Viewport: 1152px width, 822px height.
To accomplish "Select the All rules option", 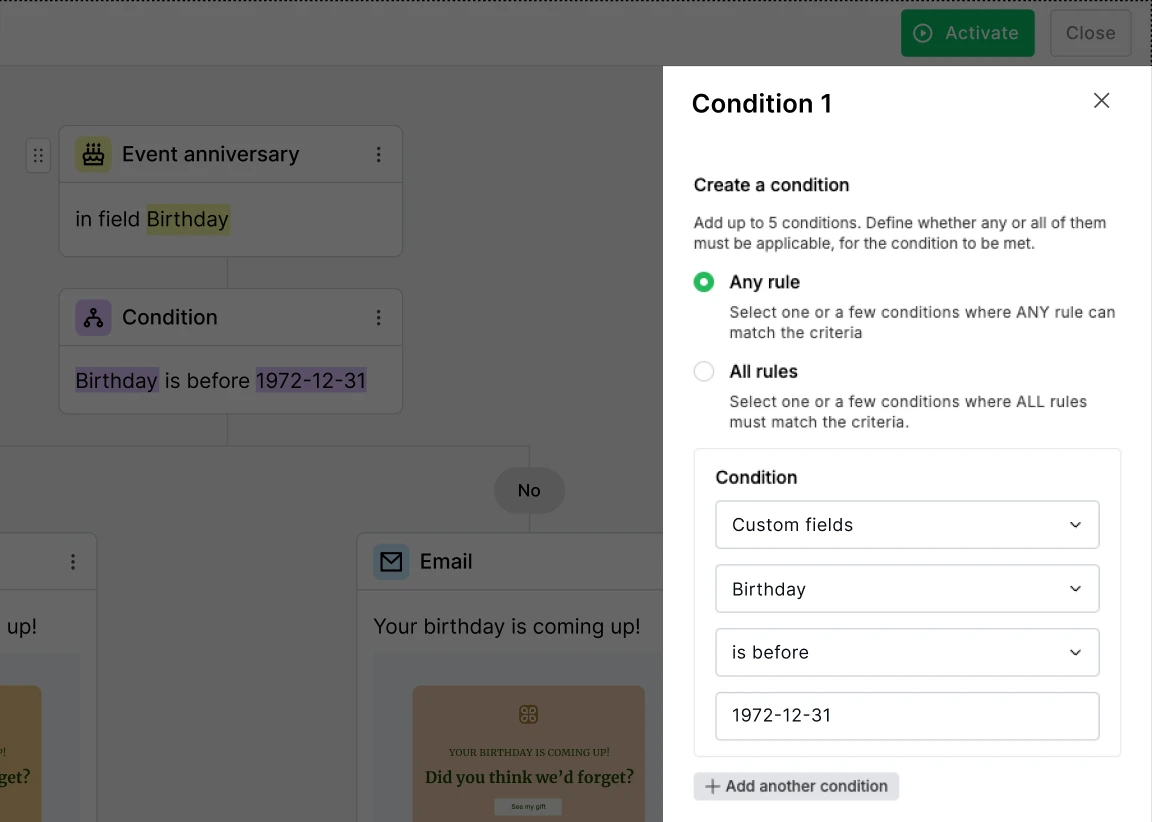I will (703, 371).
